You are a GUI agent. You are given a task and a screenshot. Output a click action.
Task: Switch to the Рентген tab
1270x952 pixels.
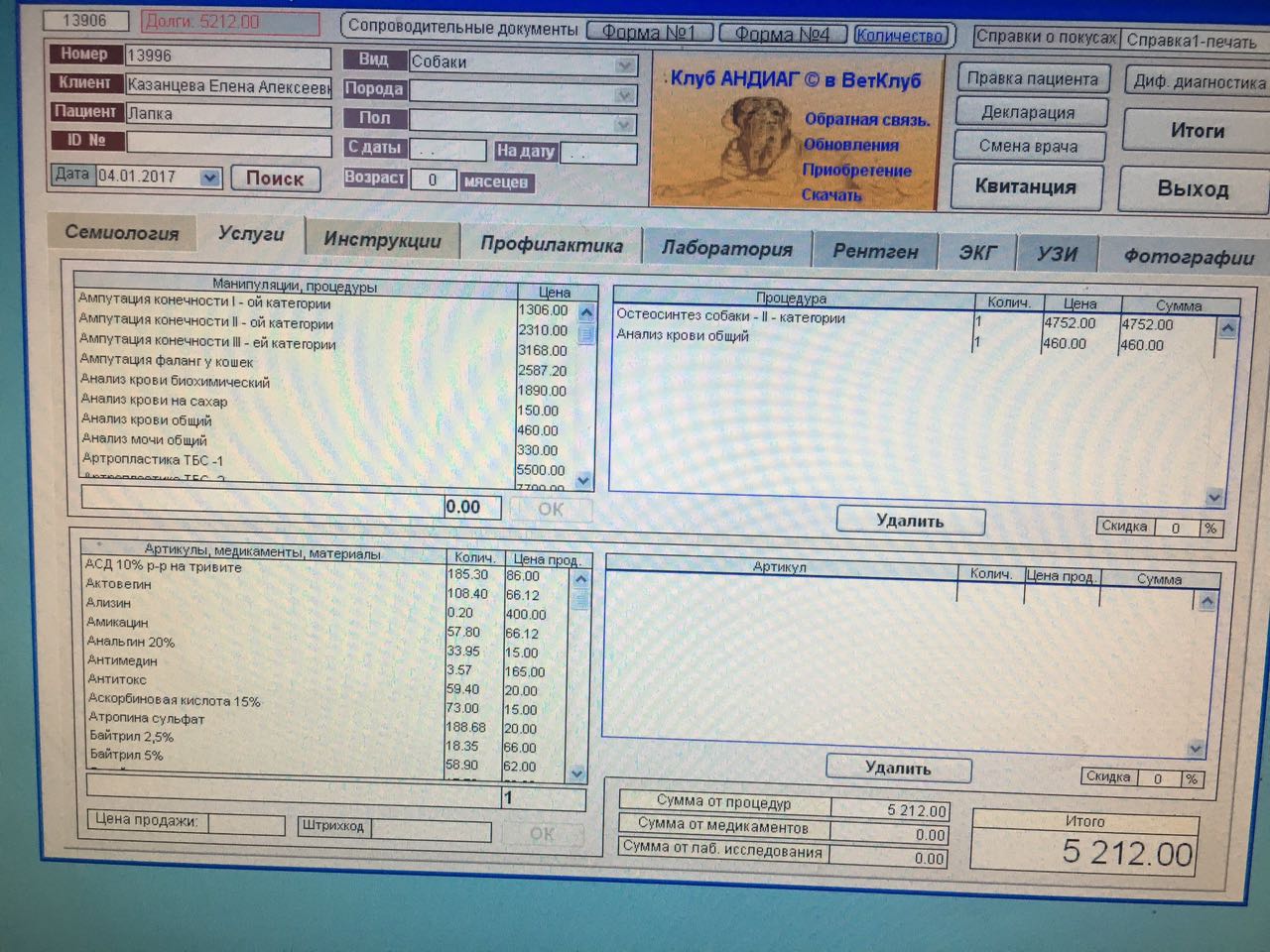coord(875,252)
